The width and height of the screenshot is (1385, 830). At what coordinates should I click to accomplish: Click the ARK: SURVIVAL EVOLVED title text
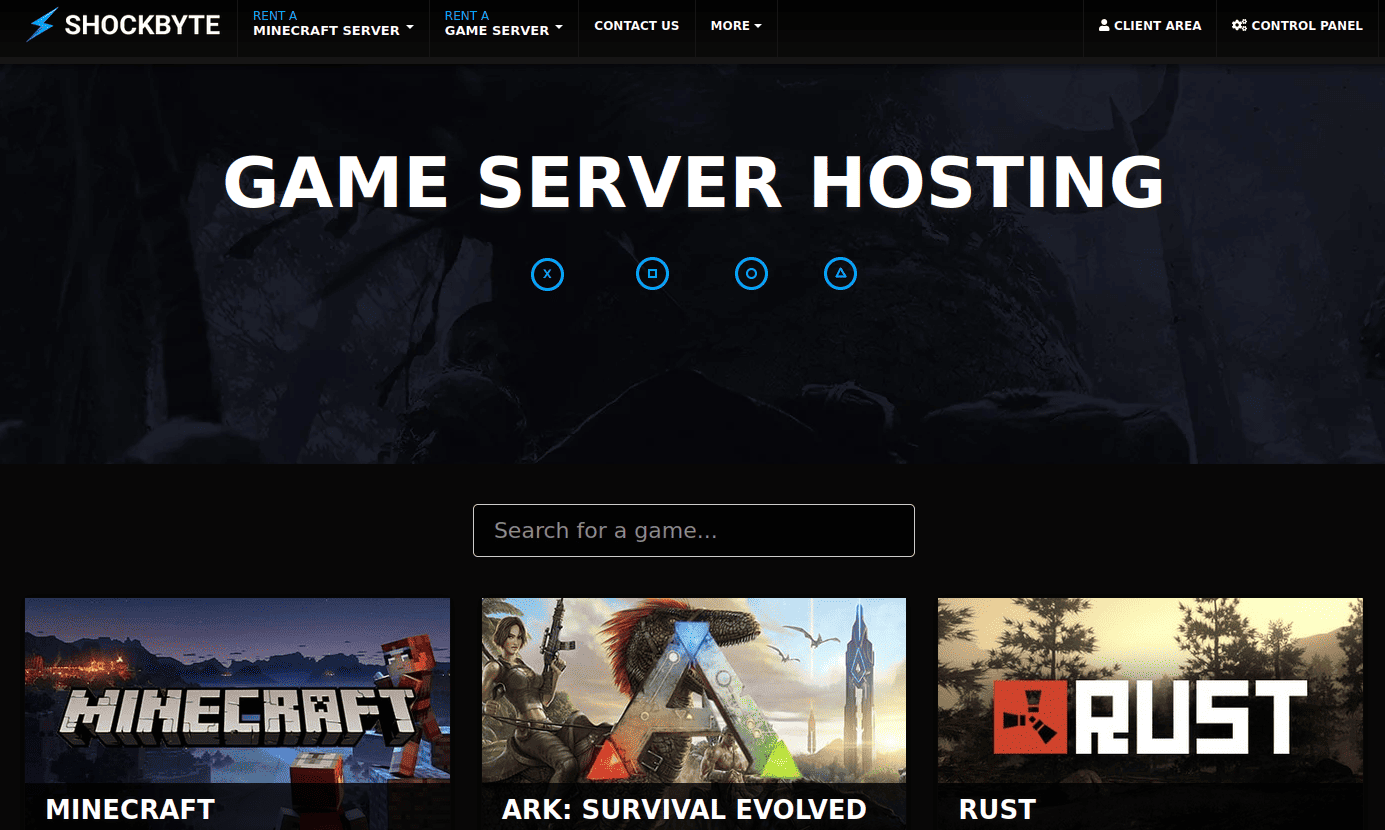684,809
